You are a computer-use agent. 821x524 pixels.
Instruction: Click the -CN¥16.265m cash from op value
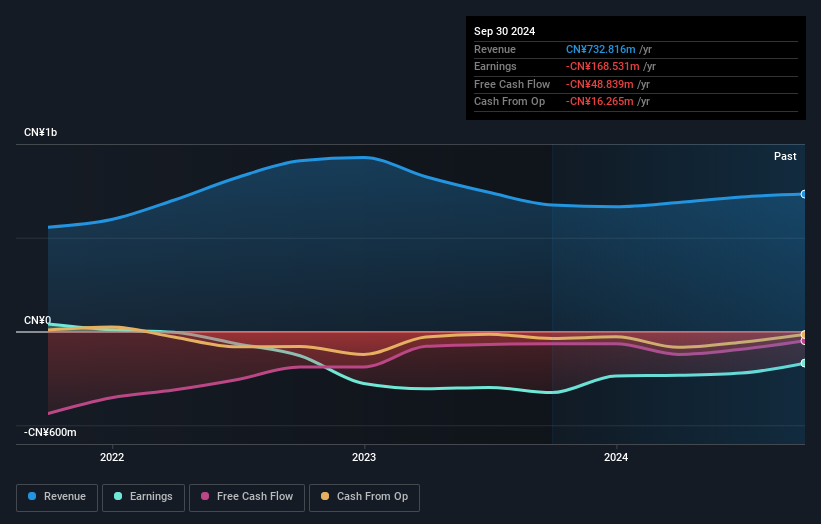[600, 102]
